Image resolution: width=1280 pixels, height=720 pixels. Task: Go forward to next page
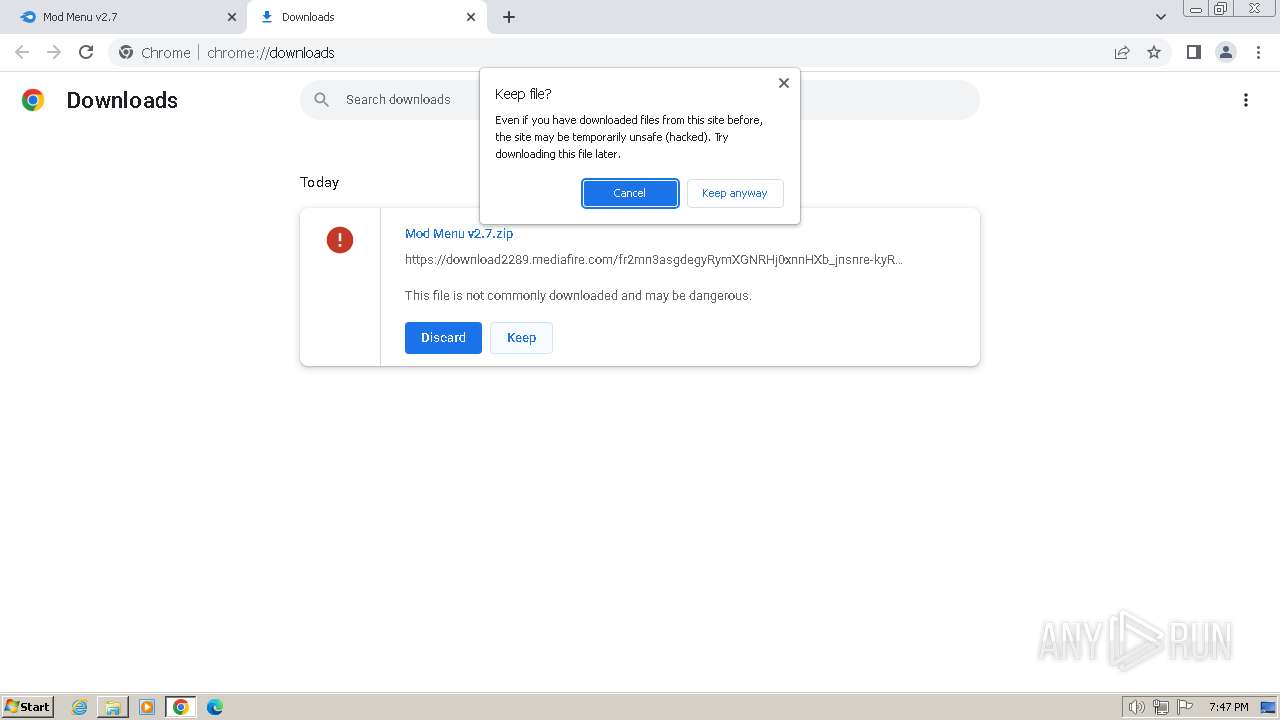pos(54,52)
